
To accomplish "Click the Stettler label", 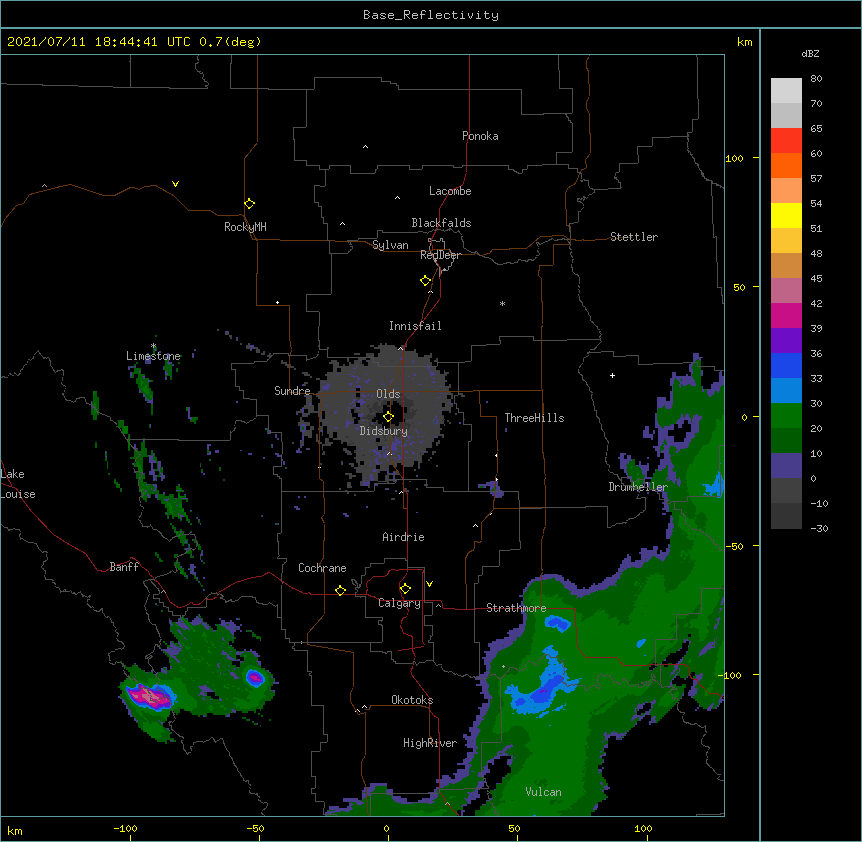I will point(634,237).
